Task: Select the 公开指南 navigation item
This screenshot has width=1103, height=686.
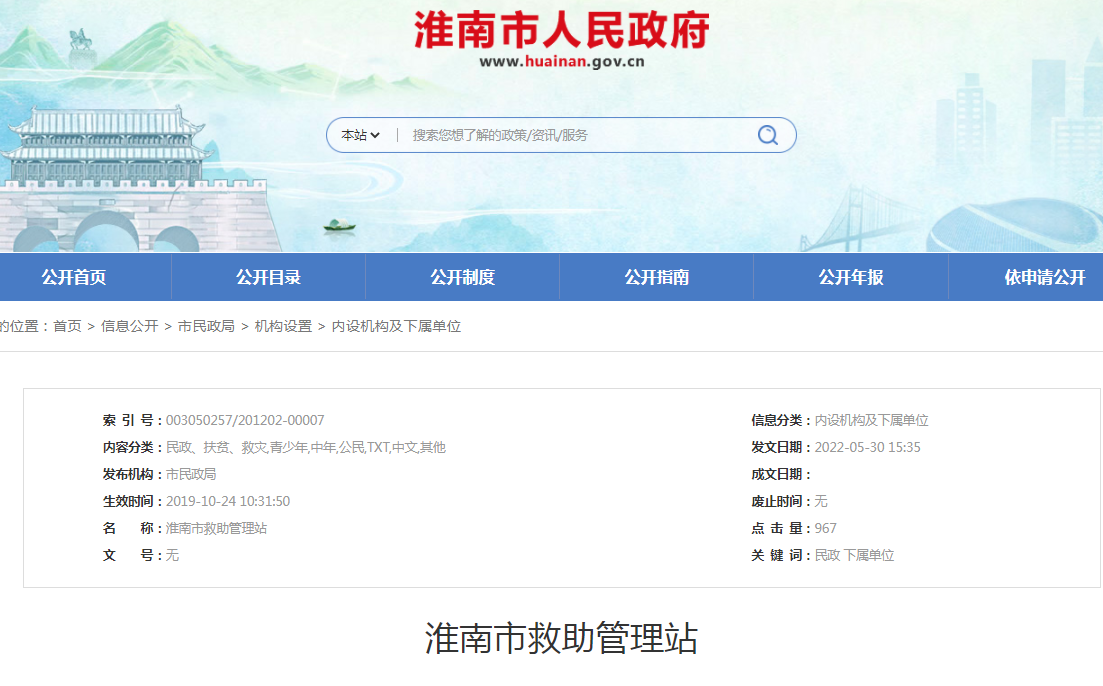Action: coord(655,277)
